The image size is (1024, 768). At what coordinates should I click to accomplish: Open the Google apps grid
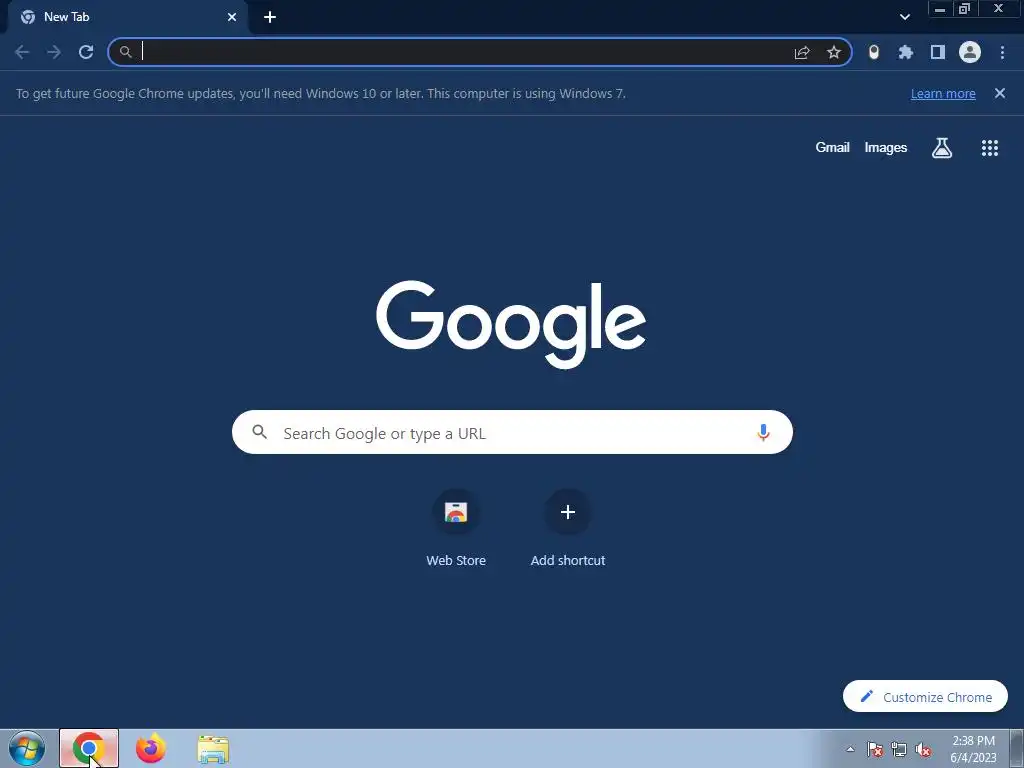point(990,148)
